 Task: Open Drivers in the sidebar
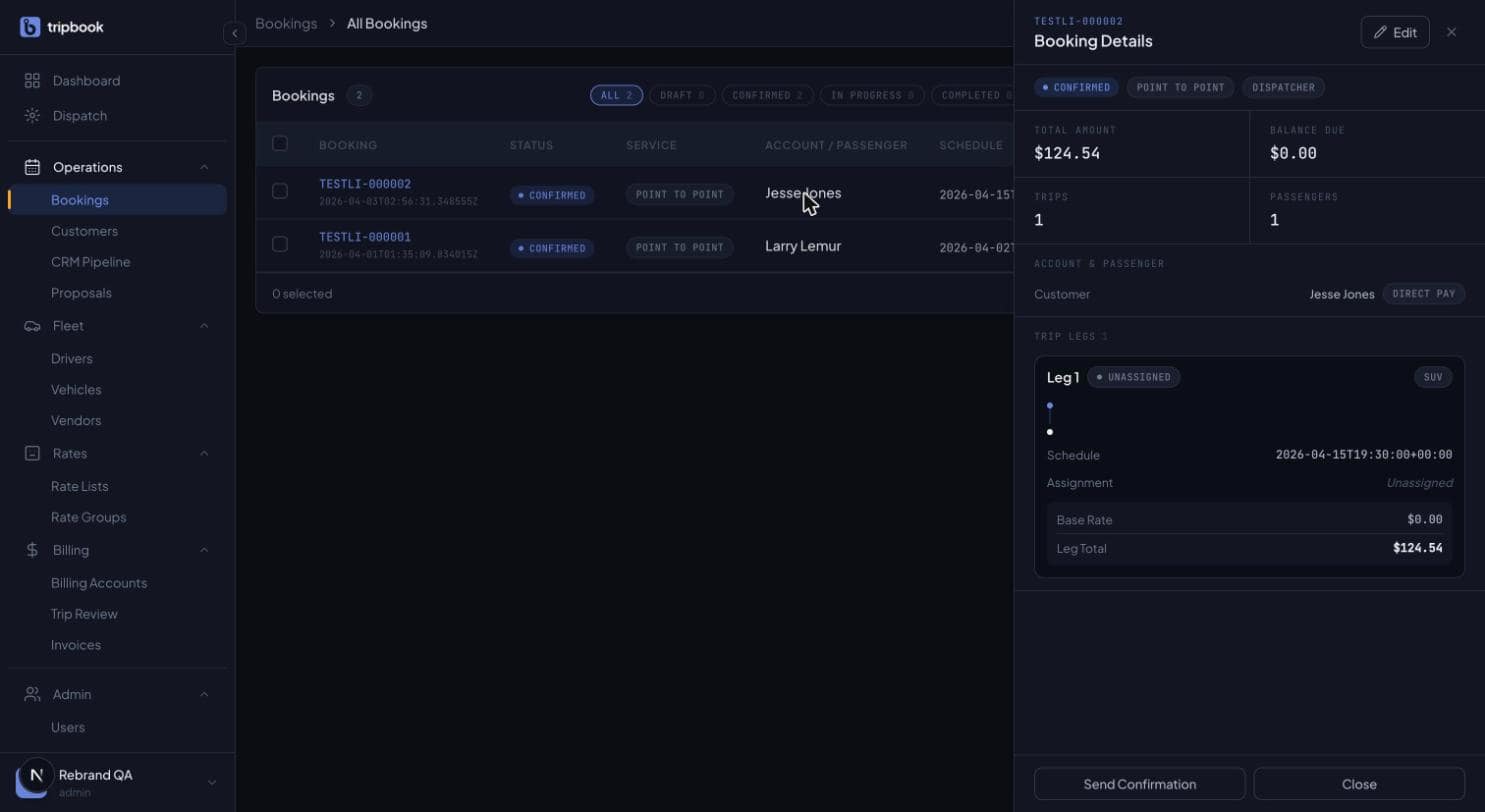click(x=71, y=359)
